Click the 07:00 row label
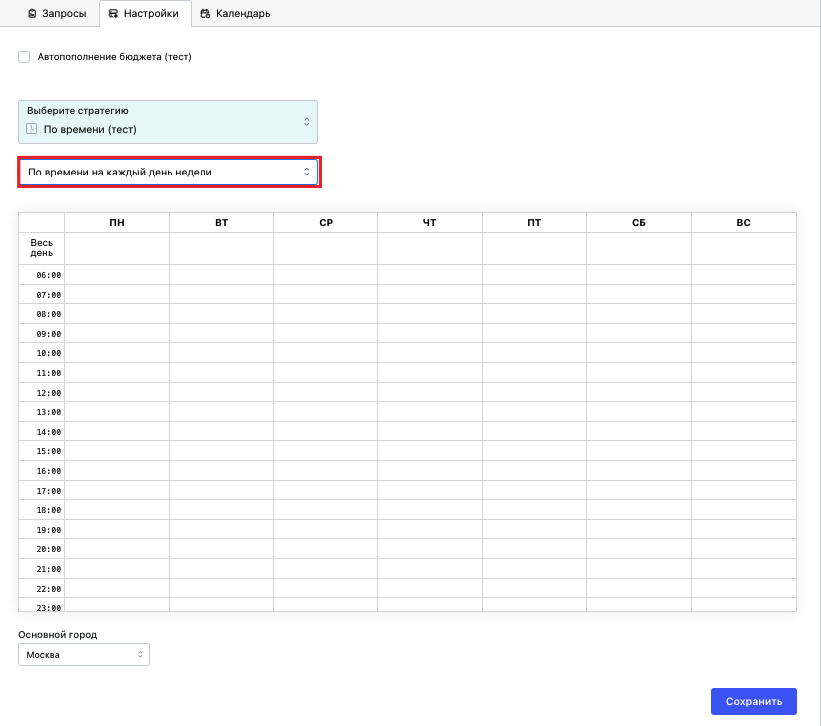This screenshot has height=726, width=821. click(x=48, y=295)
